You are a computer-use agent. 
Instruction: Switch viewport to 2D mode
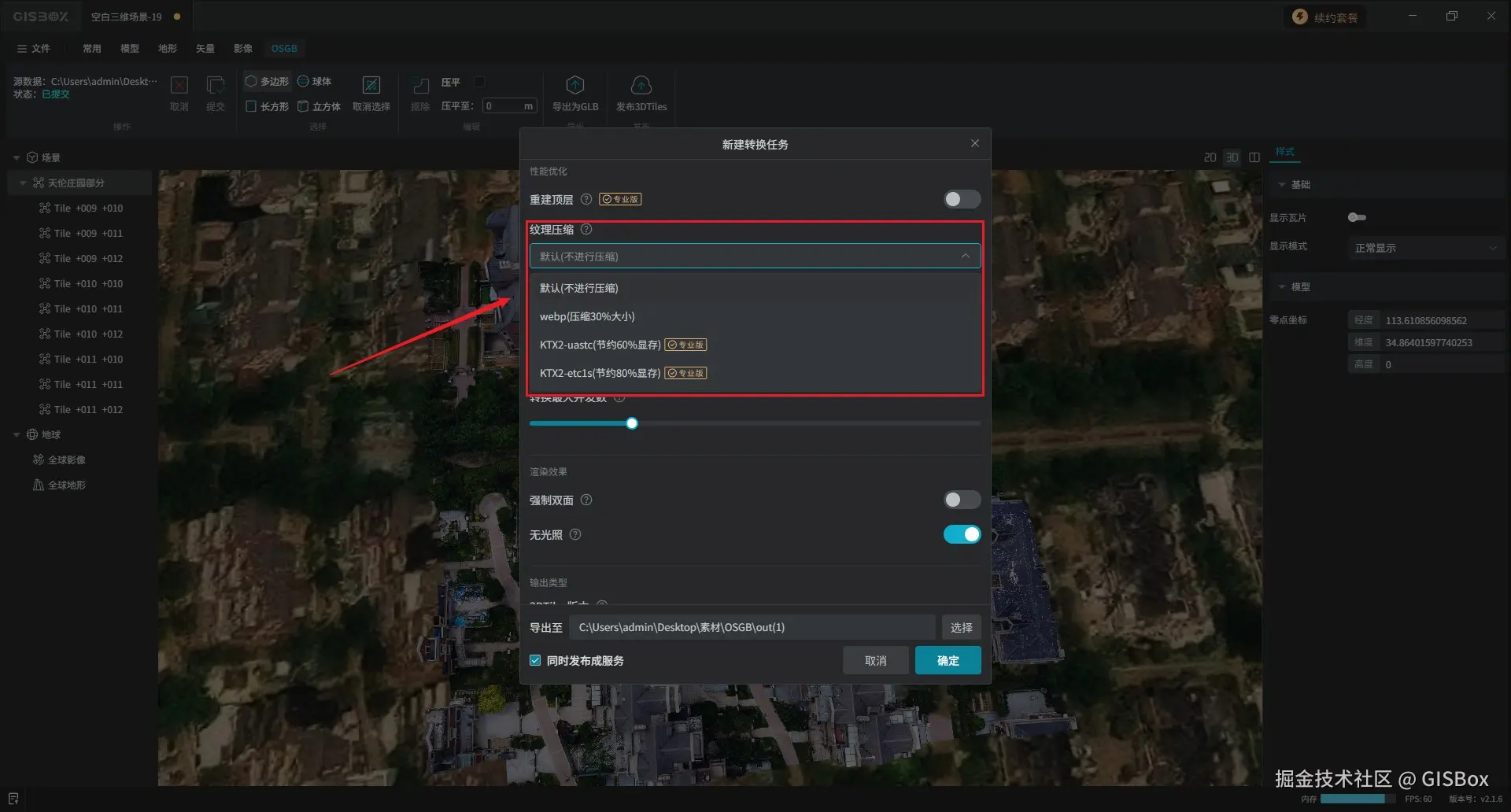click(x=1210, y=157)
